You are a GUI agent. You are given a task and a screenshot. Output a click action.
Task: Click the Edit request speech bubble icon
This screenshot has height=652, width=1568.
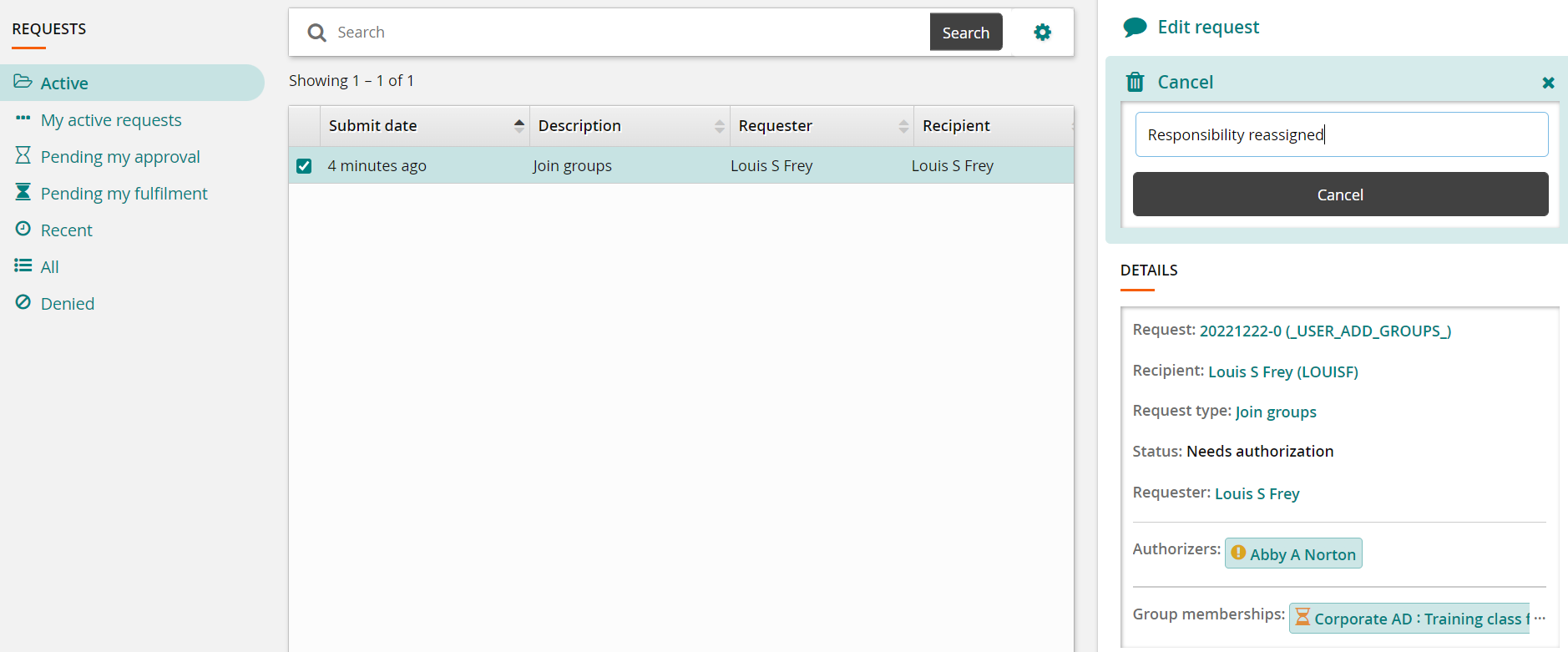[x=1135, y=28]
